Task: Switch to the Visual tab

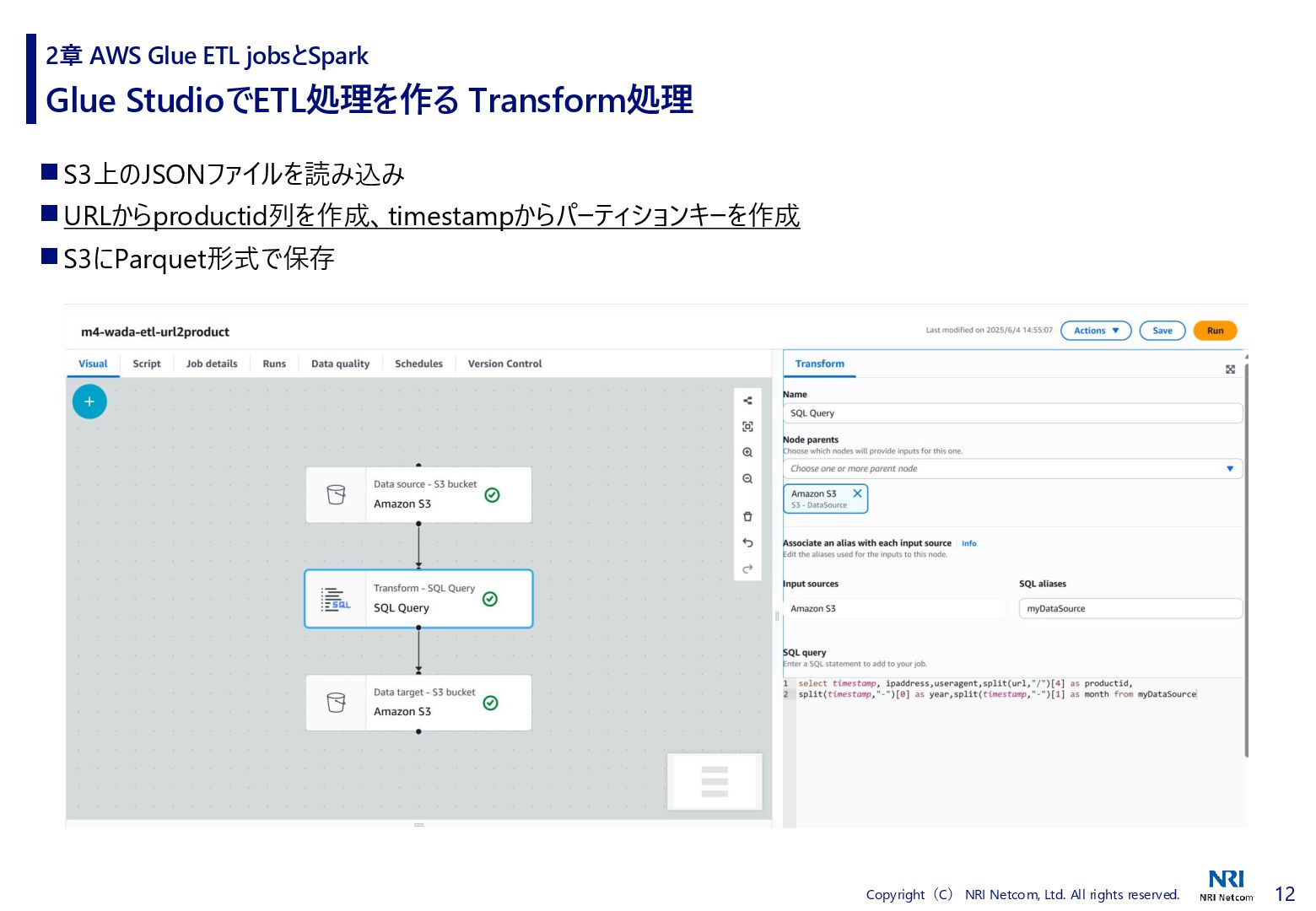Action: [x=93, y=364]
